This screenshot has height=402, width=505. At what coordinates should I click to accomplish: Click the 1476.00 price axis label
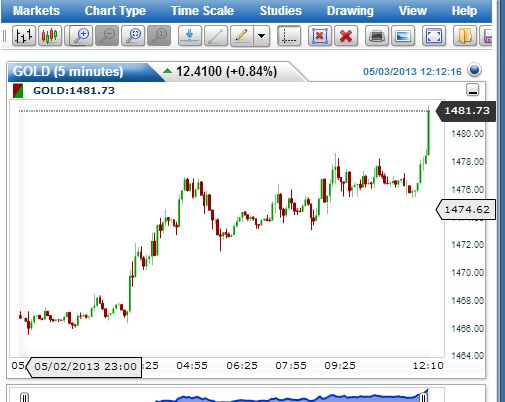pos(467,189)
